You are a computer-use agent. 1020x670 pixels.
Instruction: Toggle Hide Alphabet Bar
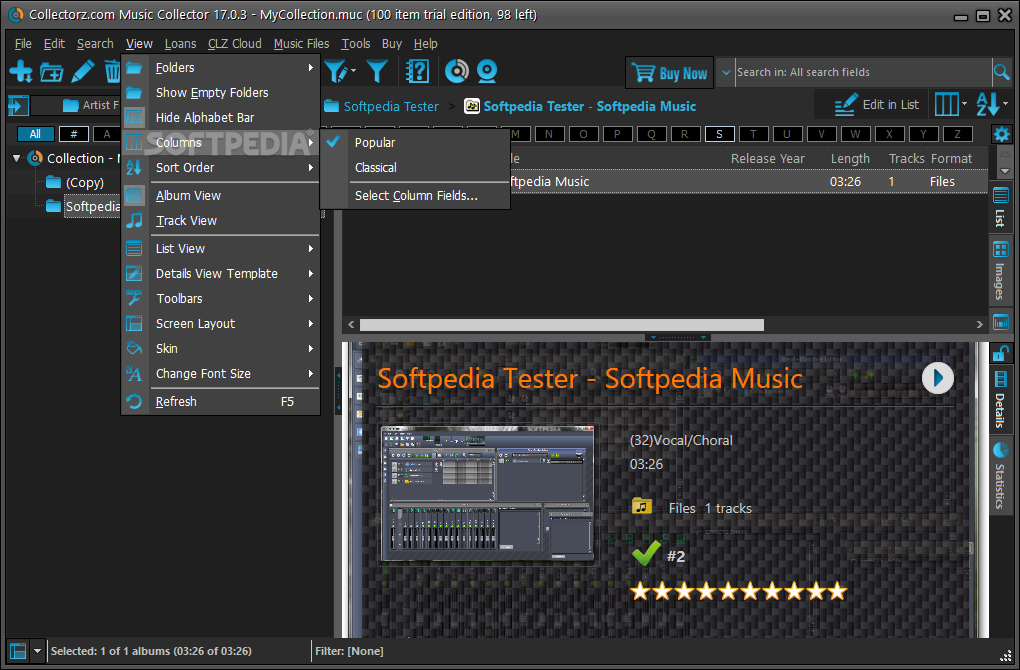coord(221,118)
